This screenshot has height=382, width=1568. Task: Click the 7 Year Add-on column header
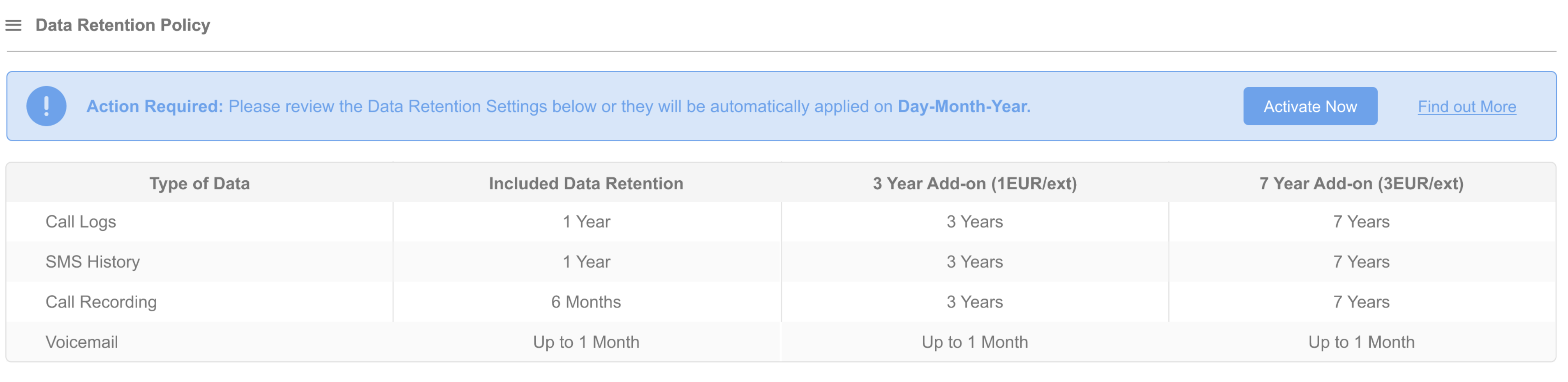[1361, 183]
